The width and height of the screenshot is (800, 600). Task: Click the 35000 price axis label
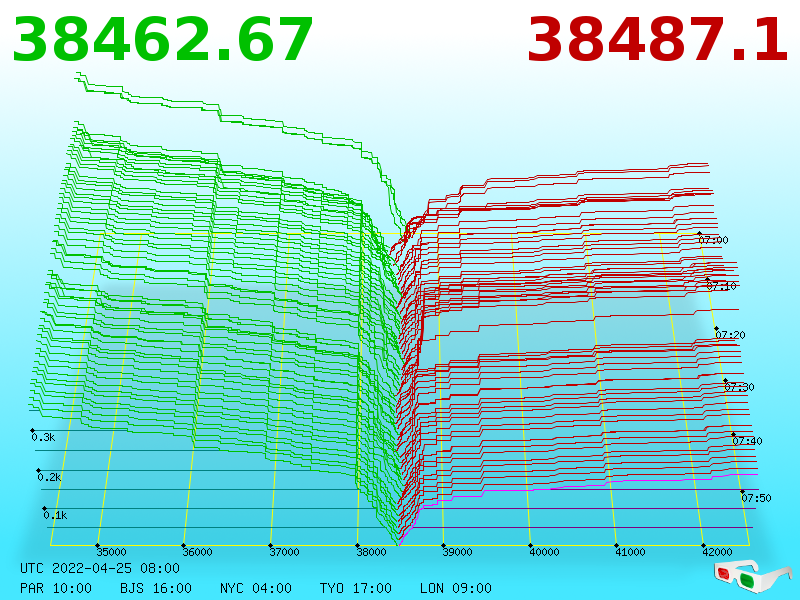[111, 552]
